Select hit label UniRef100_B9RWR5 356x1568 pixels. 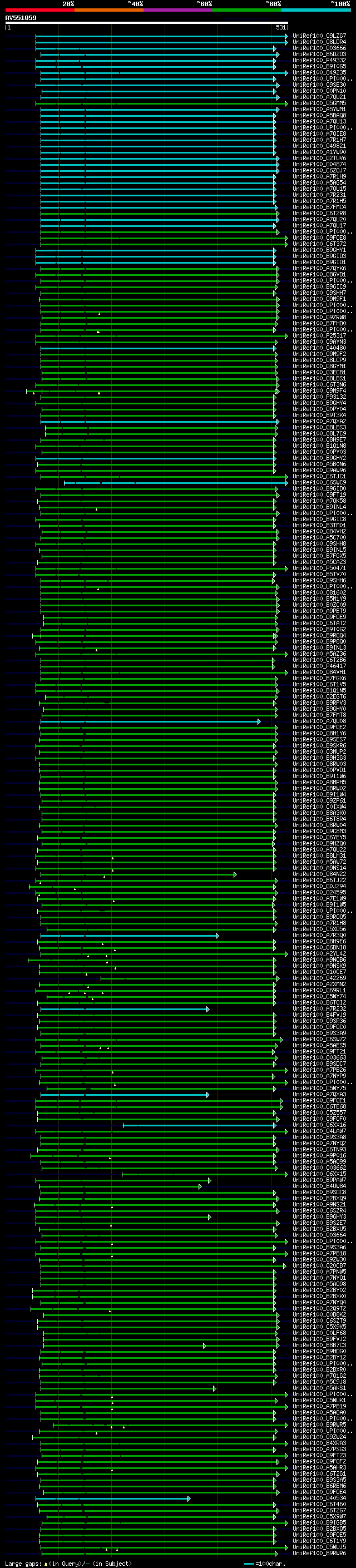319,1425
